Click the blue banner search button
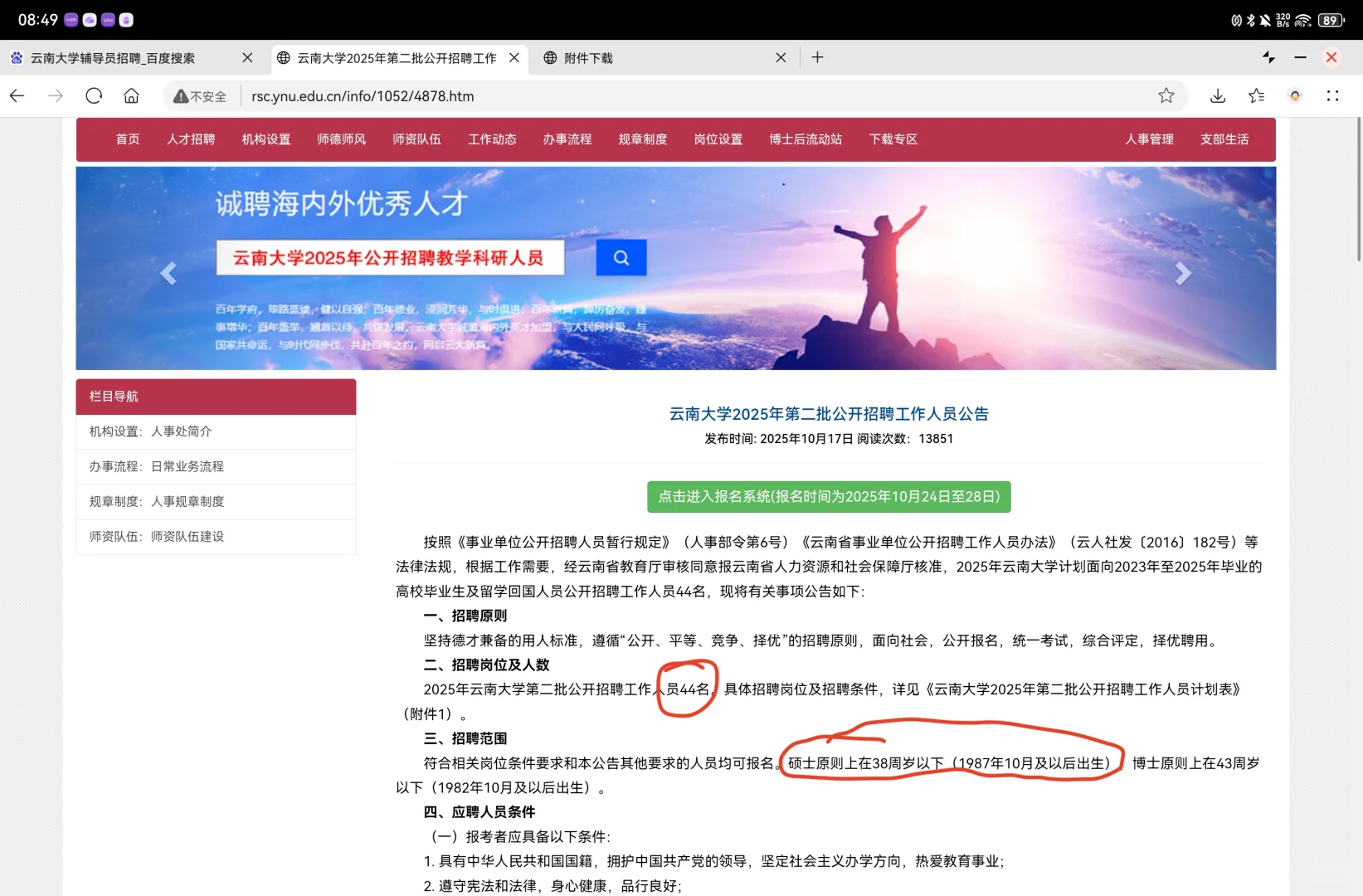This screenshot has height=896, width=1363. pyautogui.click(x=621, y=257)
